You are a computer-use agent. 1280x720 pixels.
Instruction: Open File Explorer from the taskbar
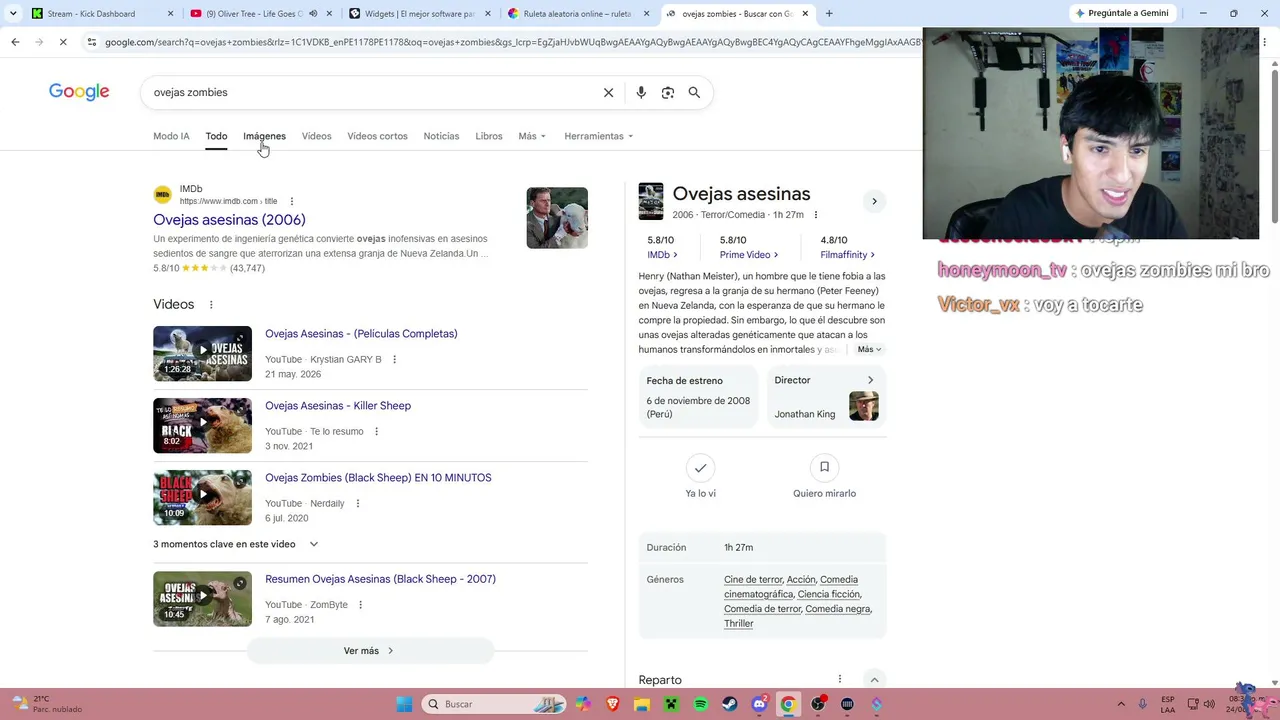pos(642,704)
